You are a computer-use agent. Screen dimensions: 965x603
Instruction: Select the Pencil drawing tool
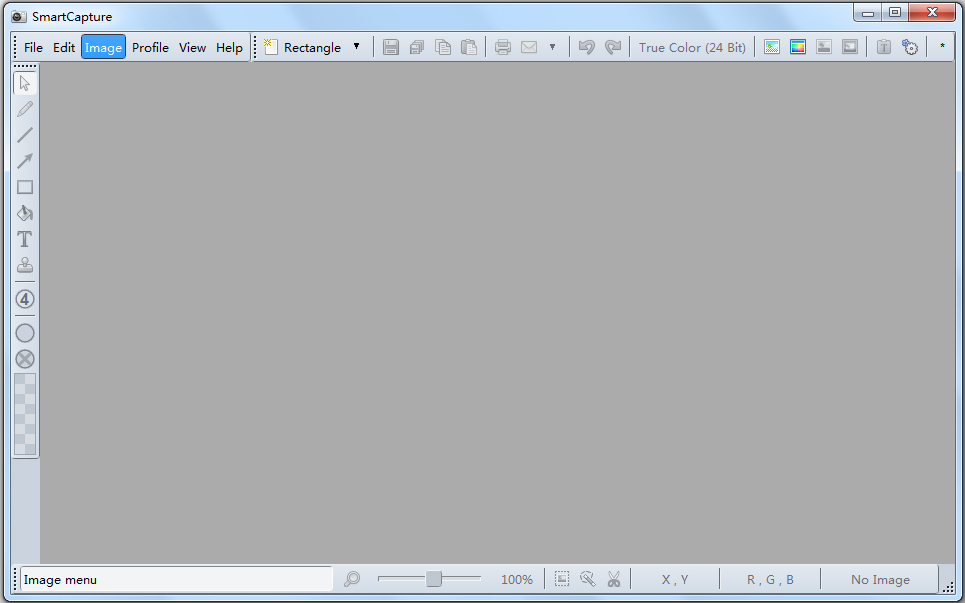pyautogui.click(x=25, y=110)
